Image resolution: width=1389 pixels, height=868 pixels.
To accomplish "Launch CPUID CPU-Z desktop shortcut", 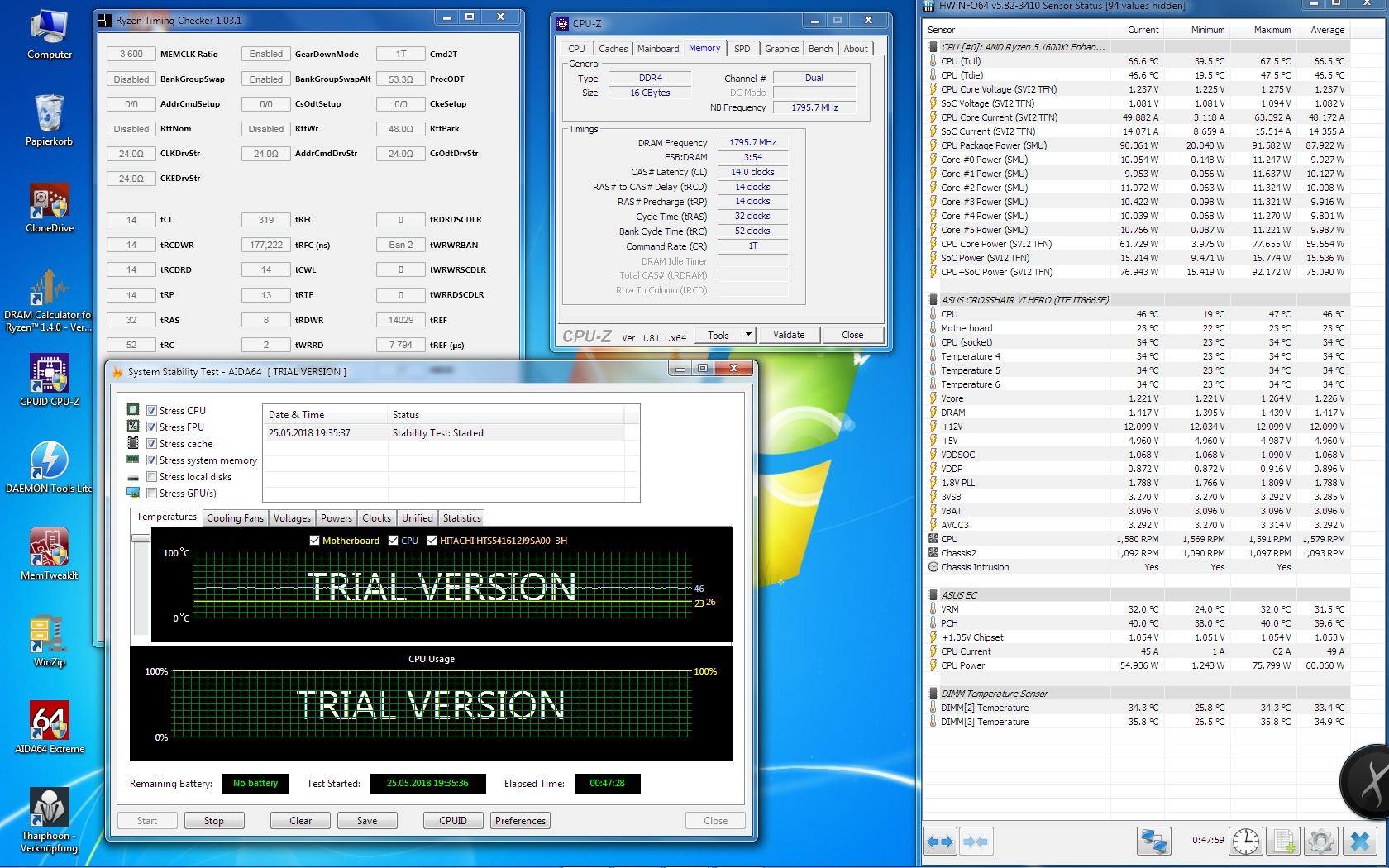I will pos(49,381).
